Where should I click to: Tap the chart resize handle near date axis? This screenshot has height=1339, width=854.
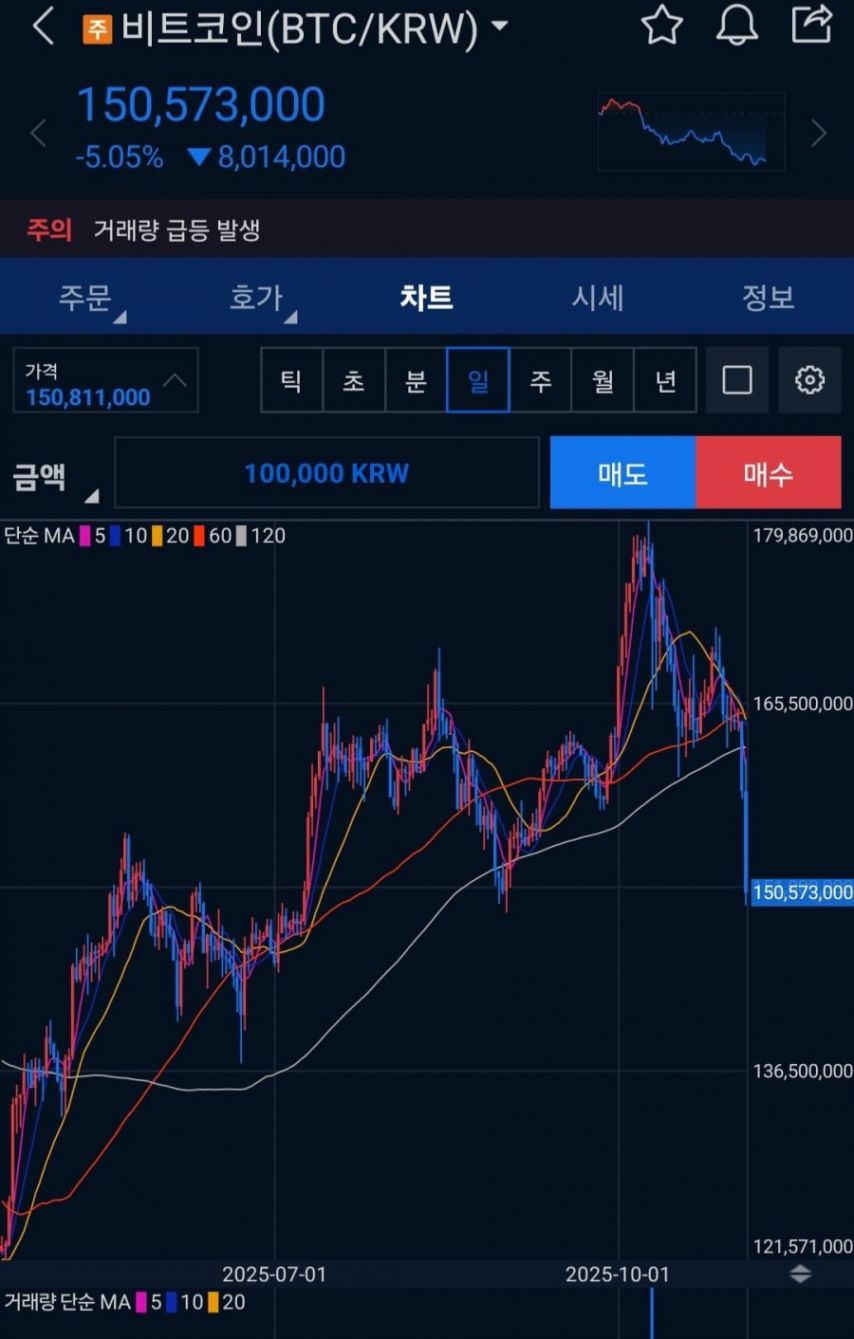[x=801, y=1274]
